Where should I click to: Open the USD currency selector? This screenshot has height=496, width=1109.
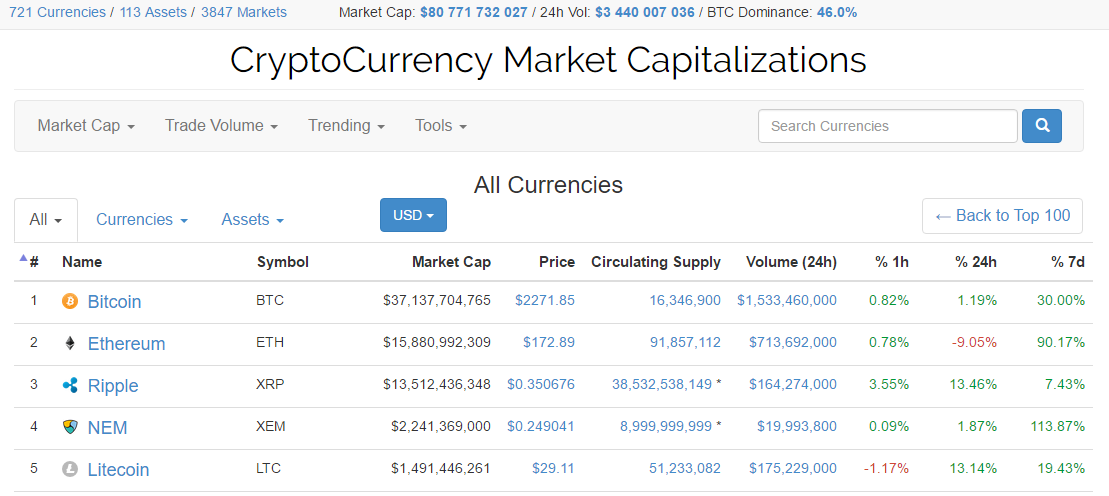click(413, 215)
